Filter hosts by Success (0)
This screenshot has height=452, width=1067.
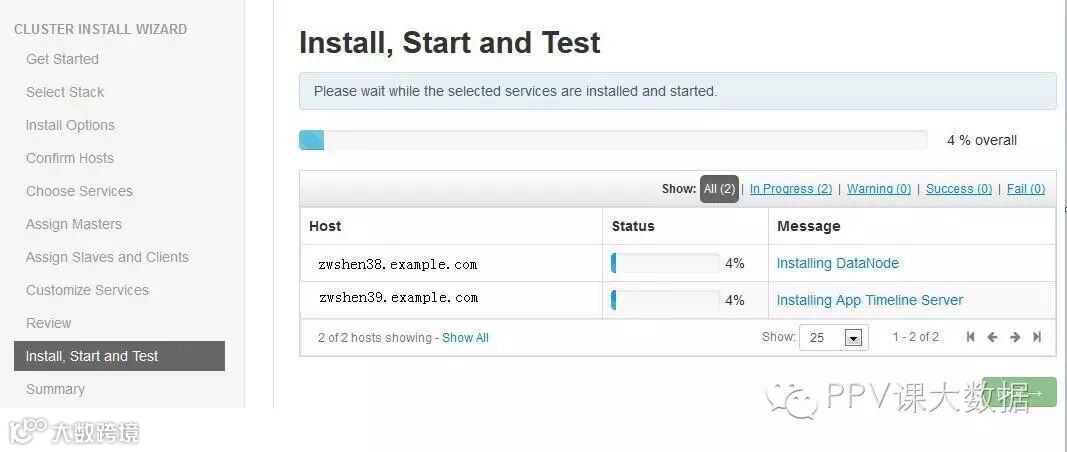958,189
